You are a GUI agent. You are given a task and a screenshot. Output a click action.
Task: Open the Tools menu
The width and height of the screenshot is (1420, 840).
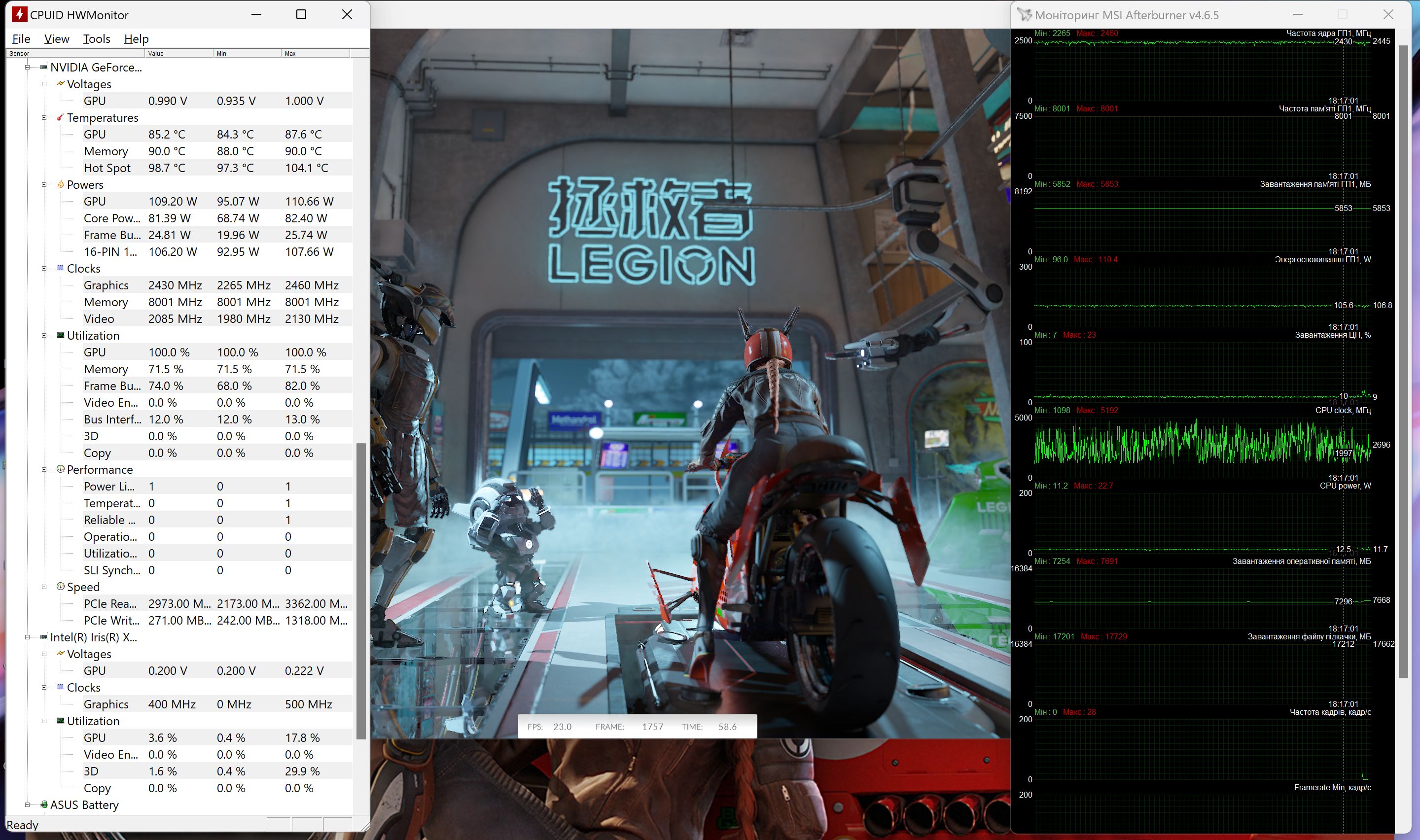click(x=96, y=38)
